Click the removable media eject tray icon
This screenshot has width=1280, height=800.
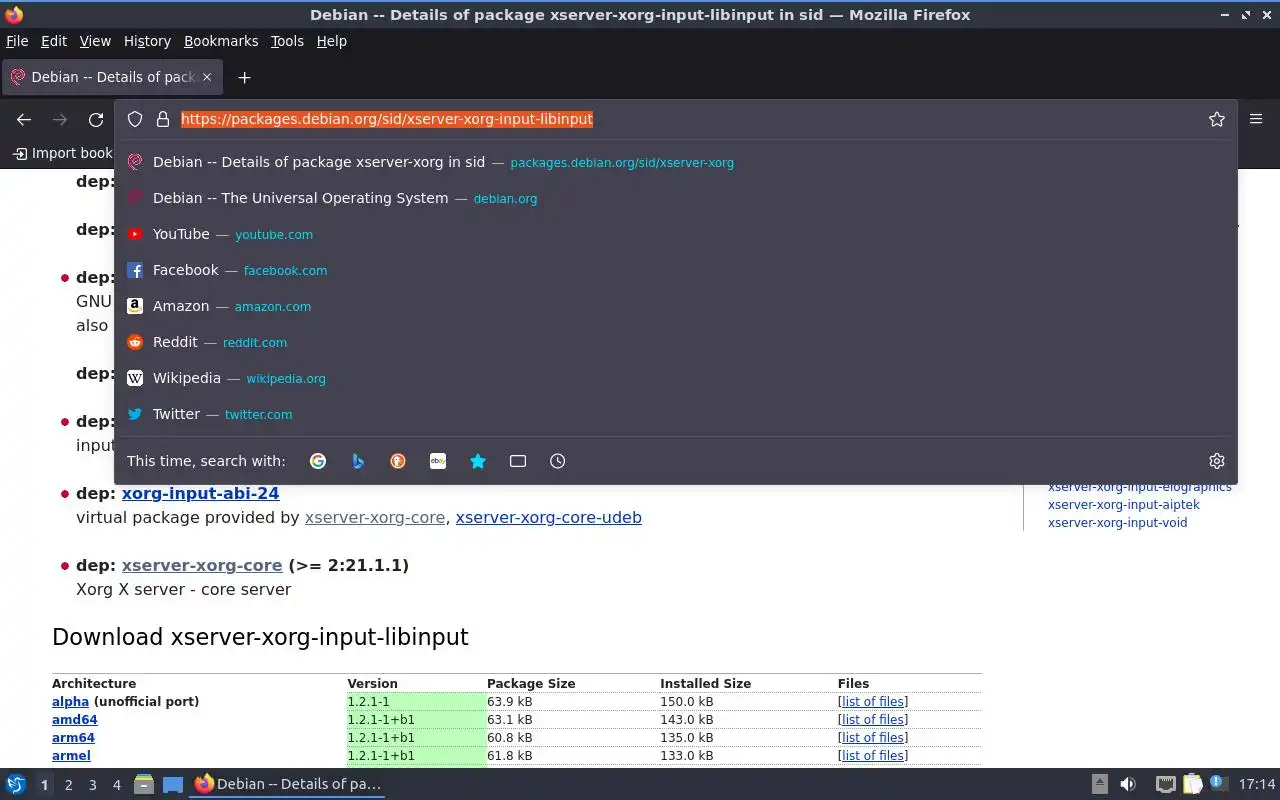click(x=1099, y=784)
